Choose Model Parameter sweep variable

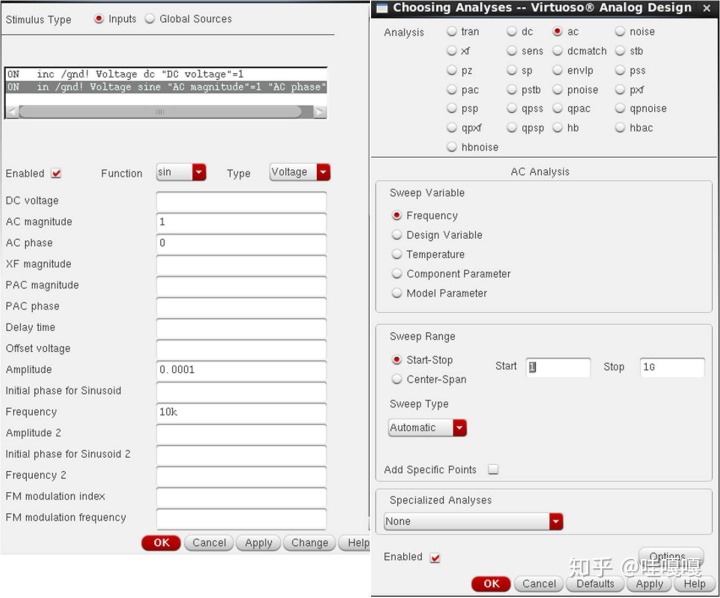point(397,293)
